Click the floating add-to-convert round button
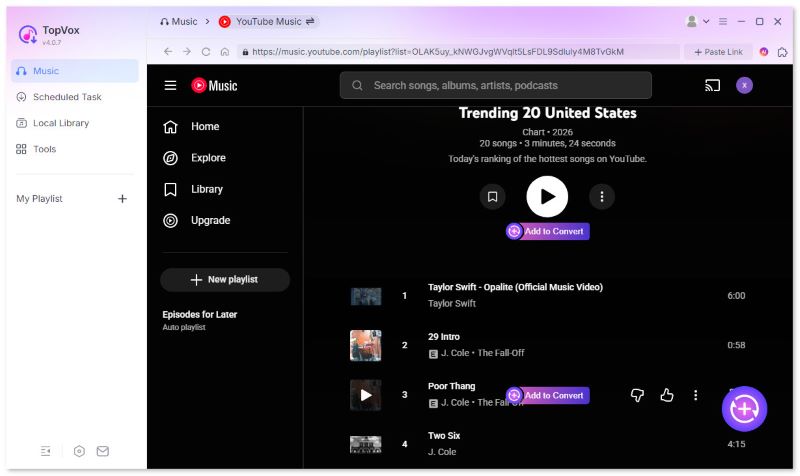Viewport: 800px width, 476px height. tap(744, 409)
